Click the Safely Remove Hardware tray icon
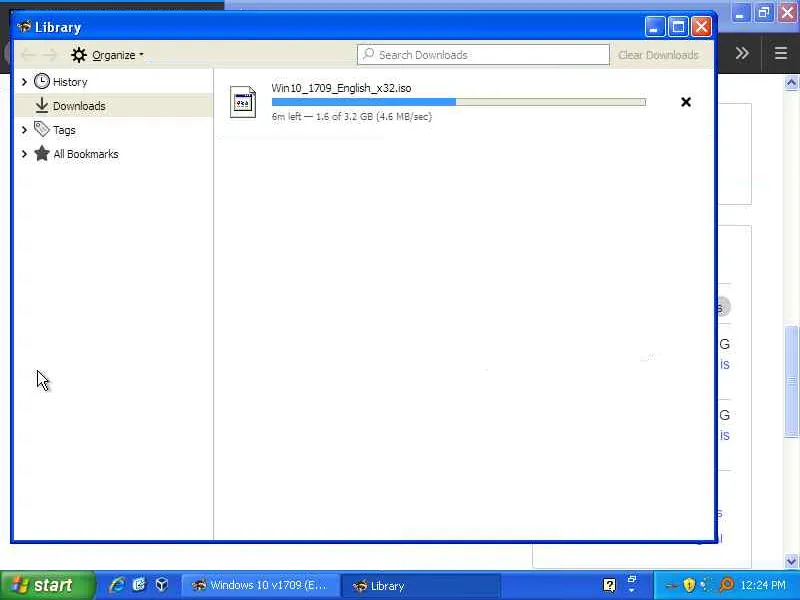Screen dimensions: 800x600 point(672,585)
